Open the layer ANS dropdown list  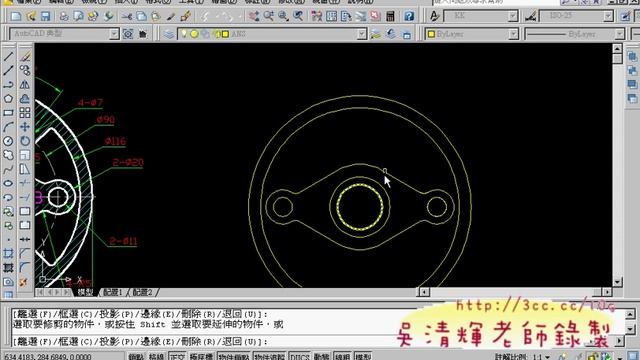[x=362, y=34]
